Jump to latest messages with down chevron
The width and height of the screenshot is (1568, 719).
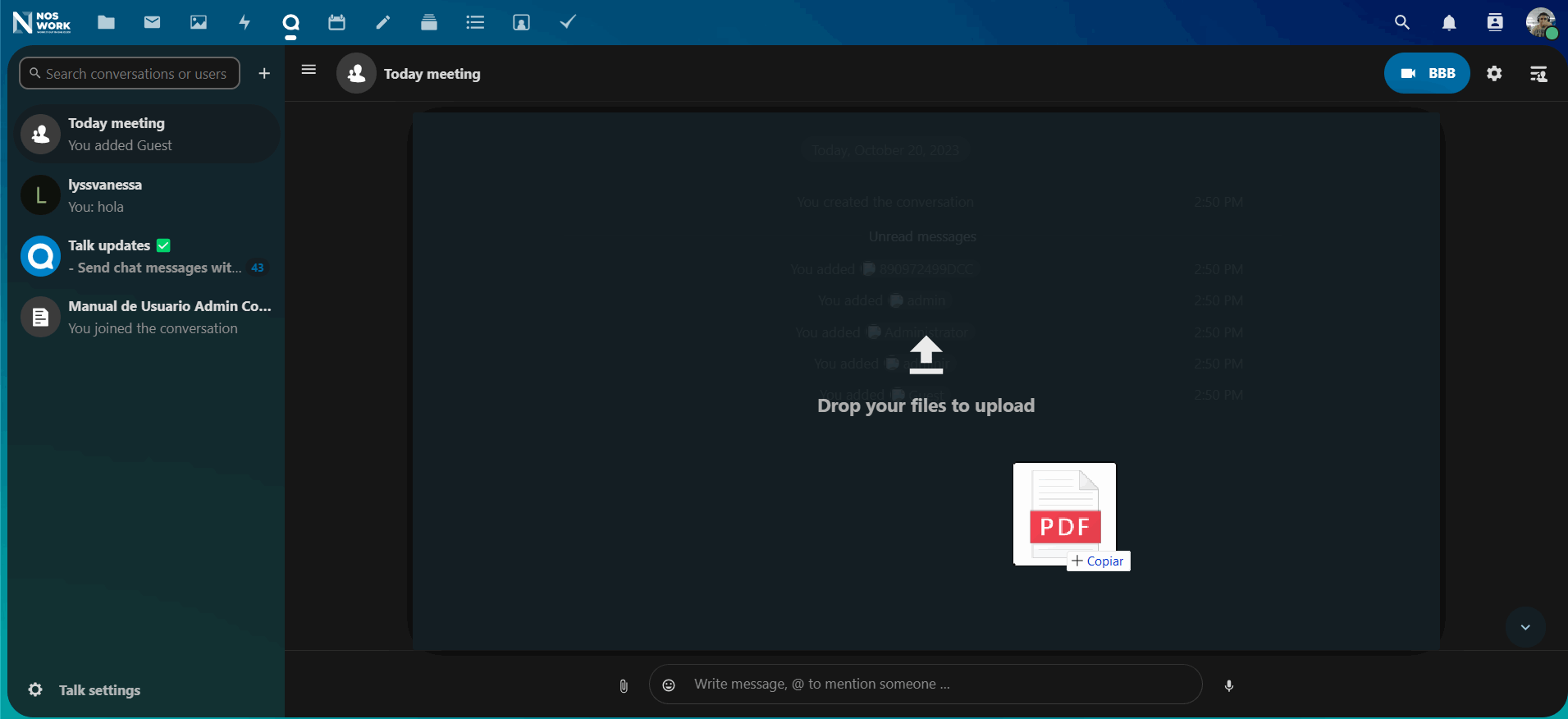1525,627
